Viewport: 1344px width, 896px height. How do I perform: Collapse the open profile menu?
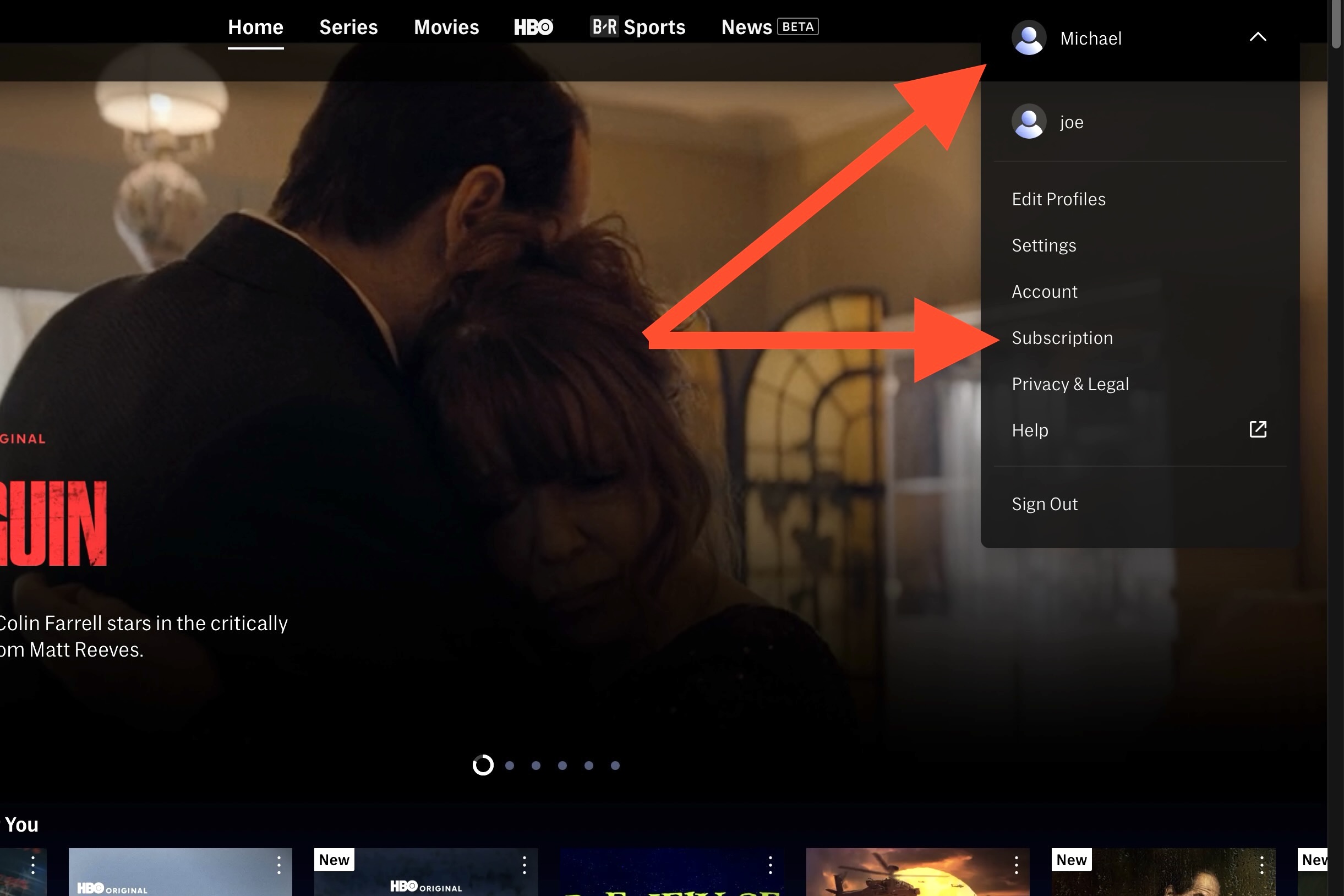[1258, 37]
